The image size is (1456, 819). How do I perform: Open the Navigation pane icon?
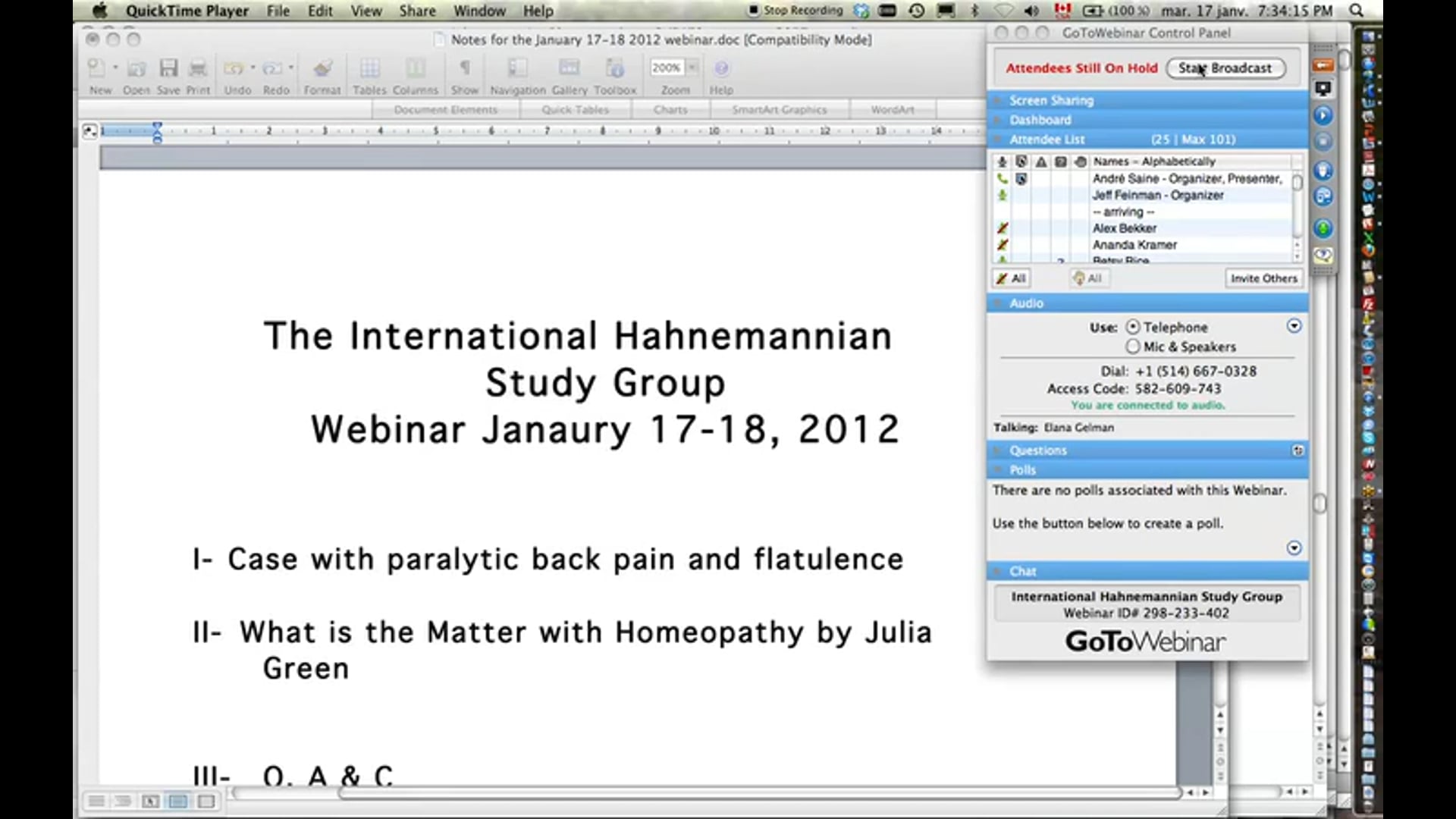[x=516, y=68]
